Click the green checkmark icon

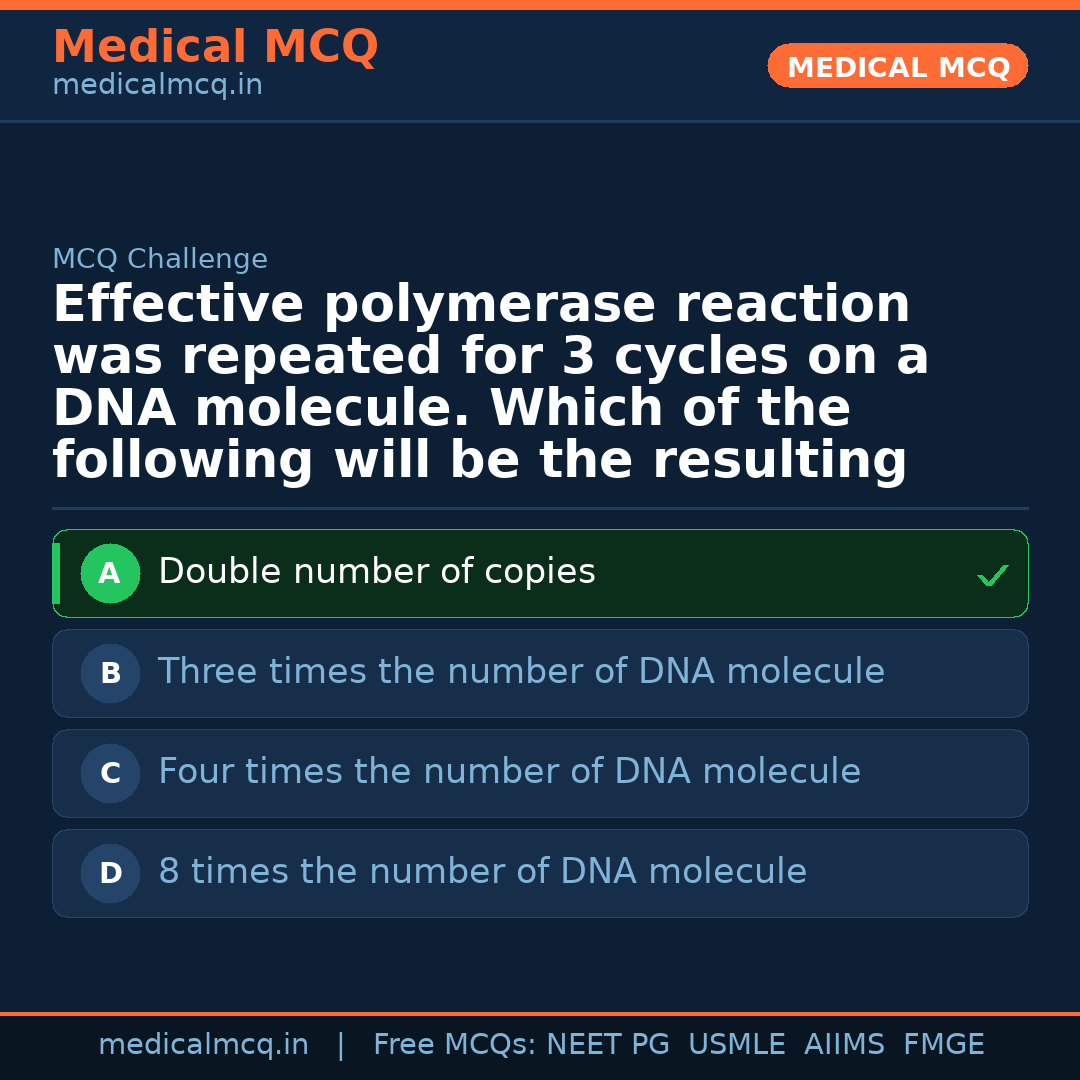(992, 575)
